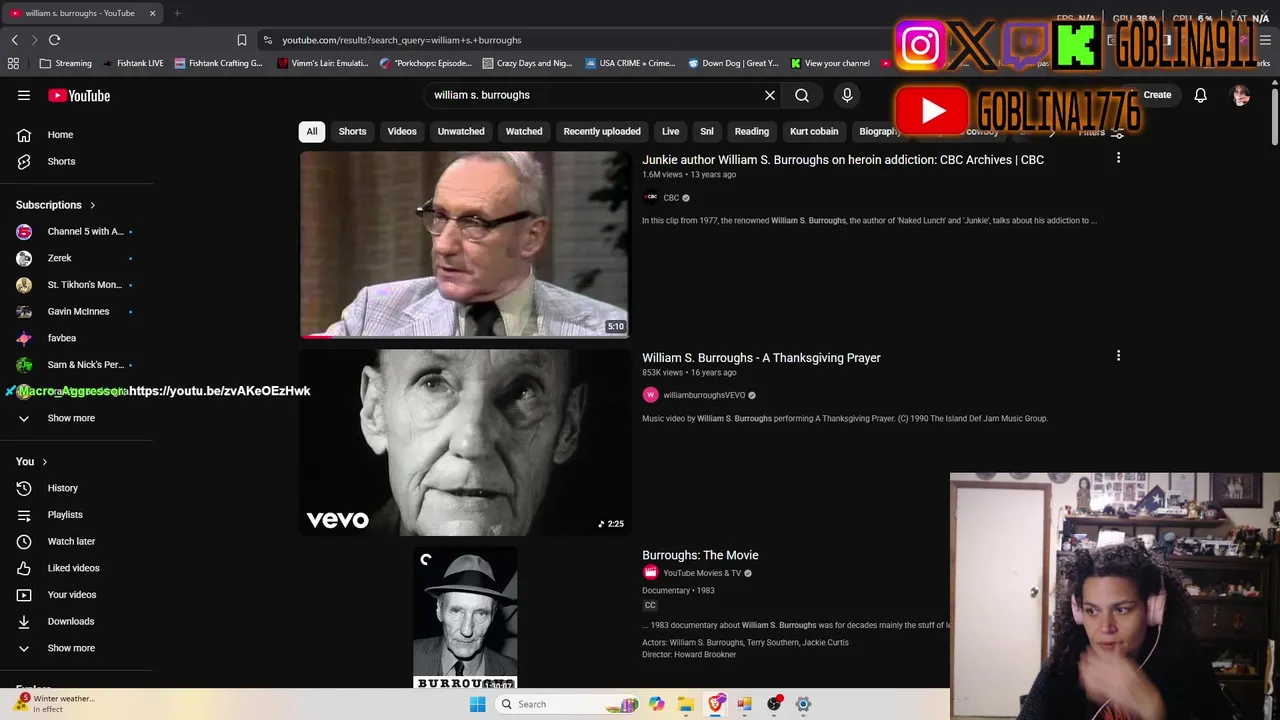Select the Videos filter chip
This screenshot has height=720, width=1280.
coord(402,131)
